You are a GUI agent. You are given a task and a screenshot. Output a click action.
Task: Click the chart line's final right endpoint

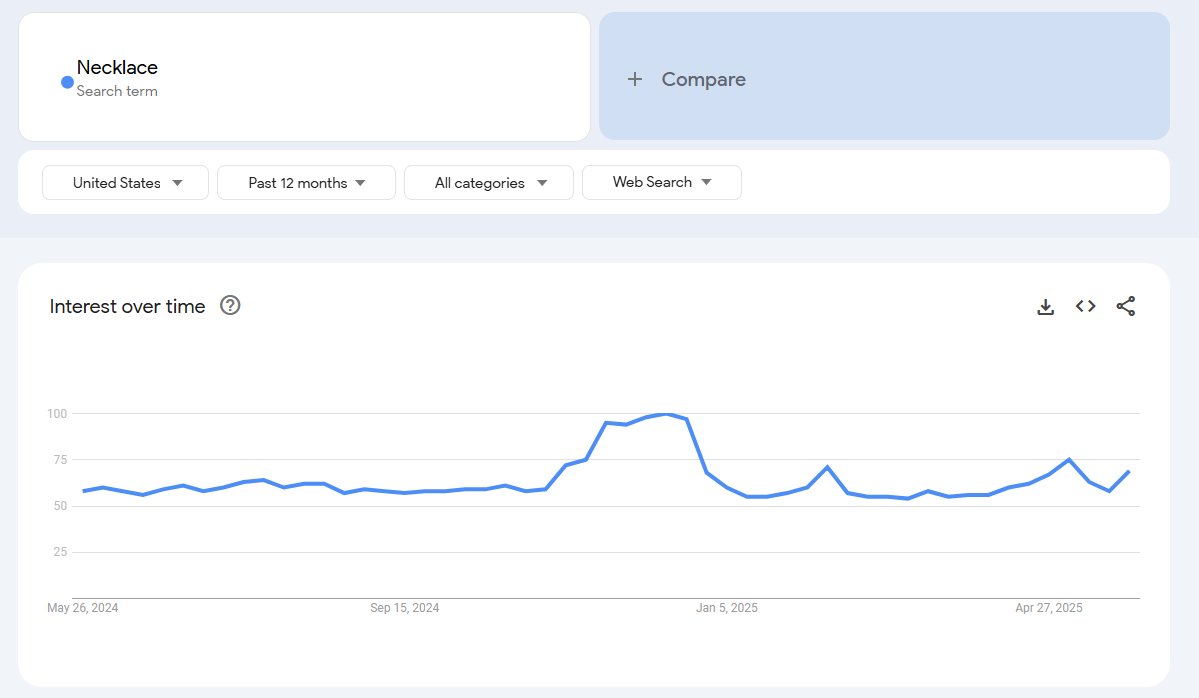[x=1129, y=471]
